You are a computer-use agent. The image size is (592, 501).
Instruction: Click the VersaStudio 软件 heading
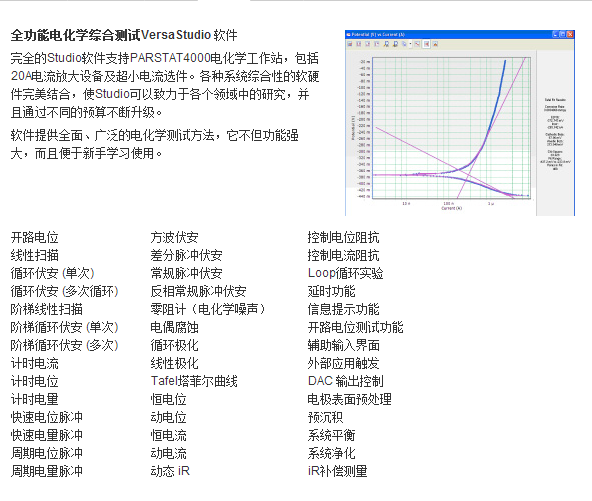[x=189, y=35]
